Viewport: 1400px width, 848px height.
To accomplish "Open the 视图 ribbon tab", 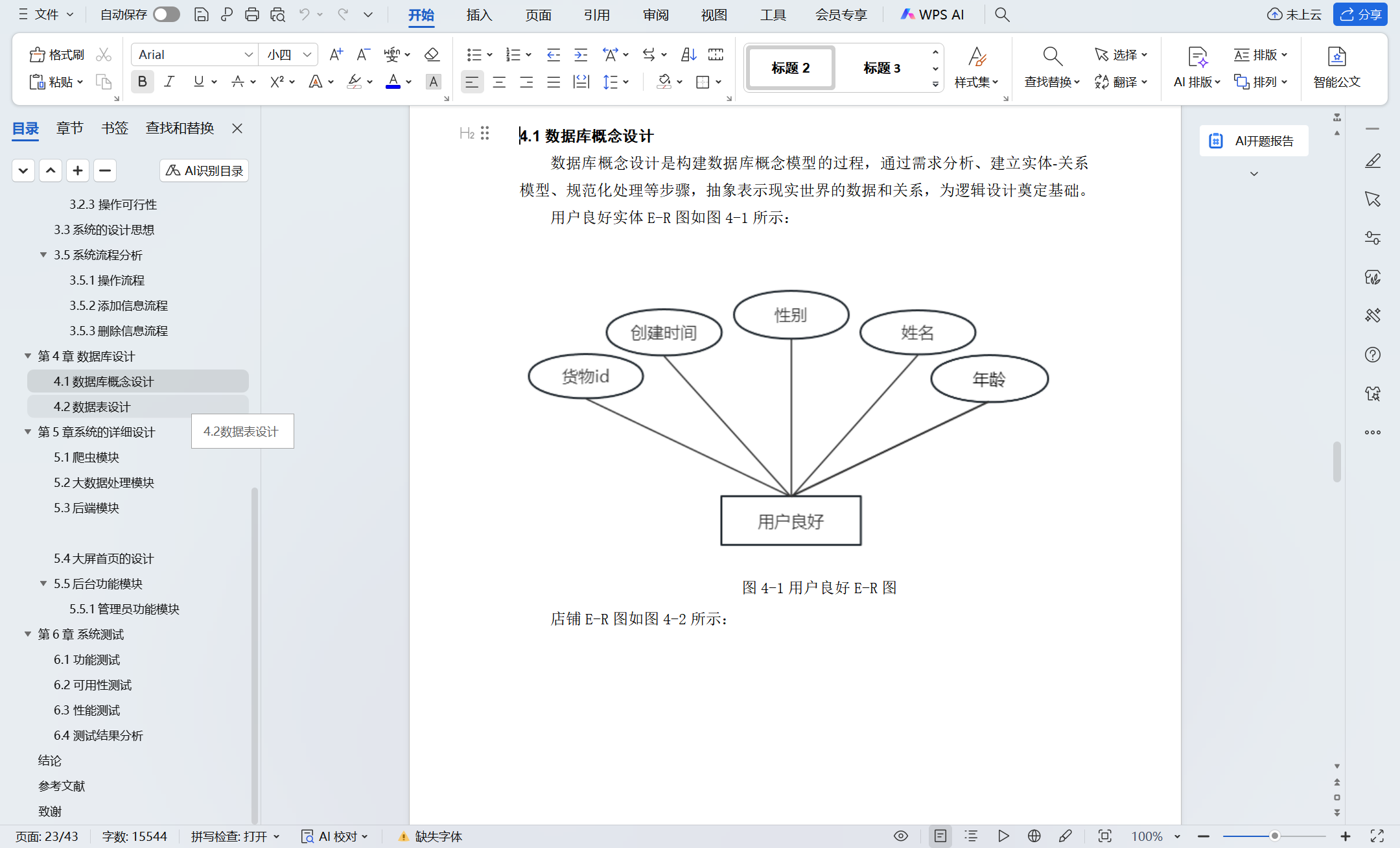I will pyautogui.click(x=714, y=14).
